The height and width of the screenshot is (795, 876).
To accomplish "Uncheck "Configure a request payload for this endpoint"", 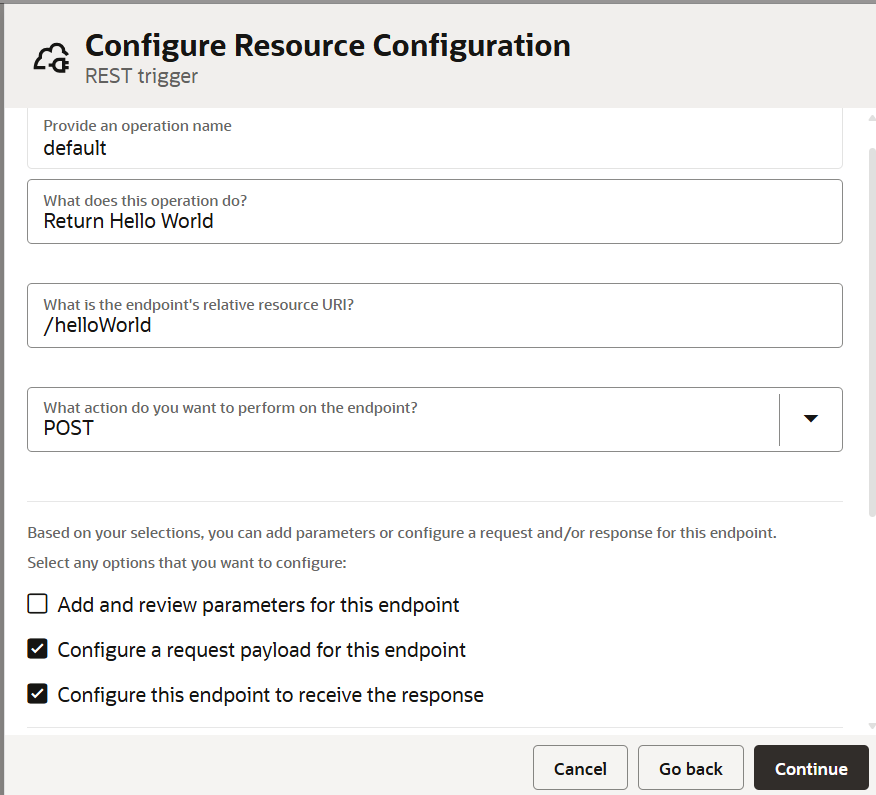I will [x=37, y=648].
